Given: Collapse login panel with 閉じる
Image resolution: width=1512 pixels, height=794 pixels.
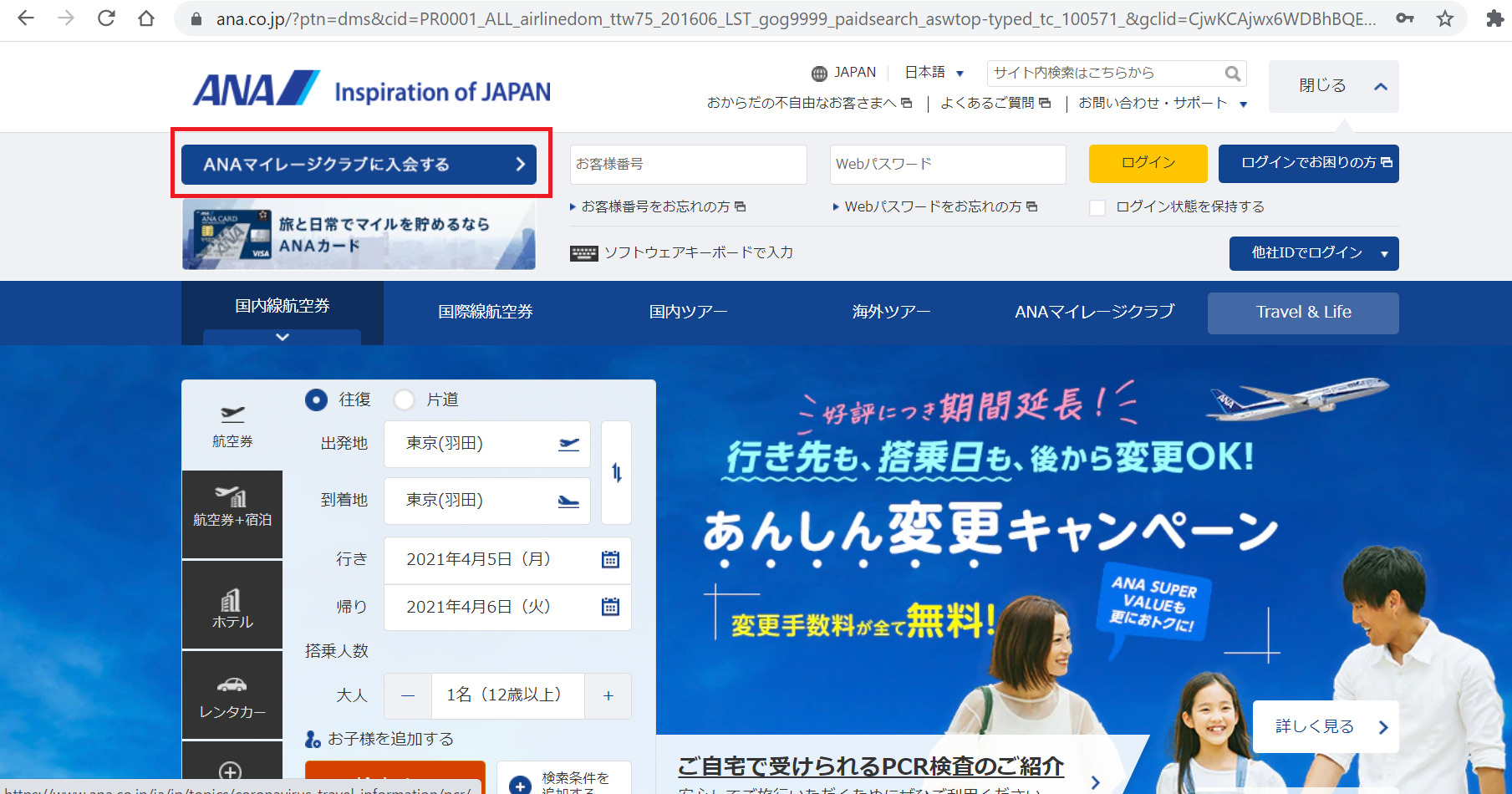Looking at the screenshot, I should pyautogui.click(x=1334, y=86).
